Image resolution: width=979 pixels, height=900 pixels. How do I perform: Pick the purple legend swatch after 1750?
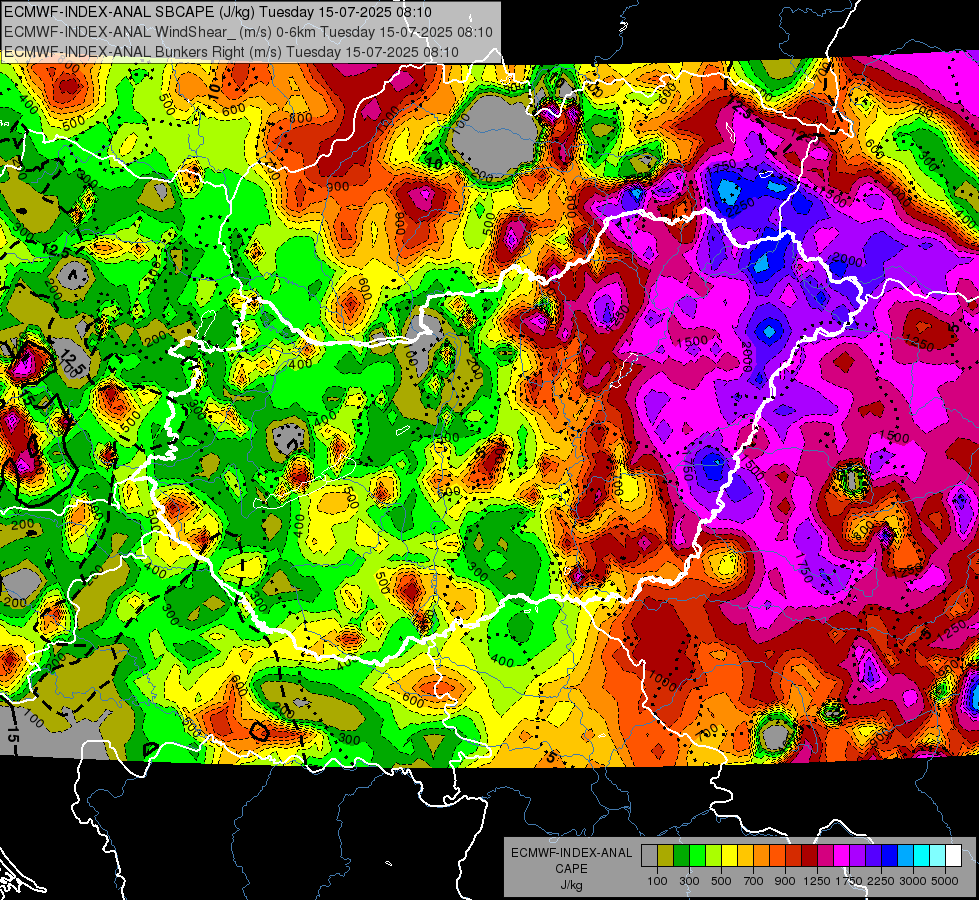[857, 856]
